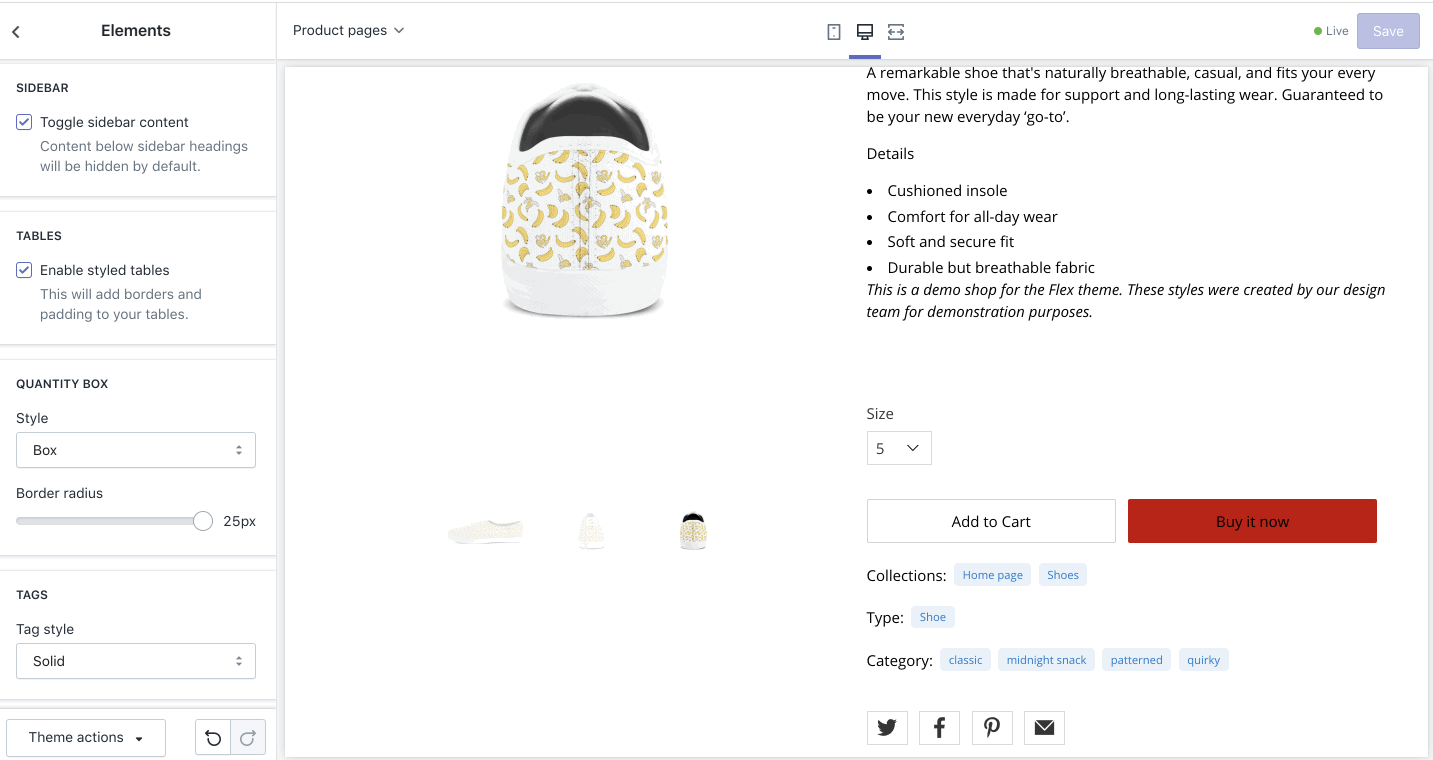This screenshot has width=1433, height=760.
Task: Go back from the Elements panel
Action: [16, 31]
